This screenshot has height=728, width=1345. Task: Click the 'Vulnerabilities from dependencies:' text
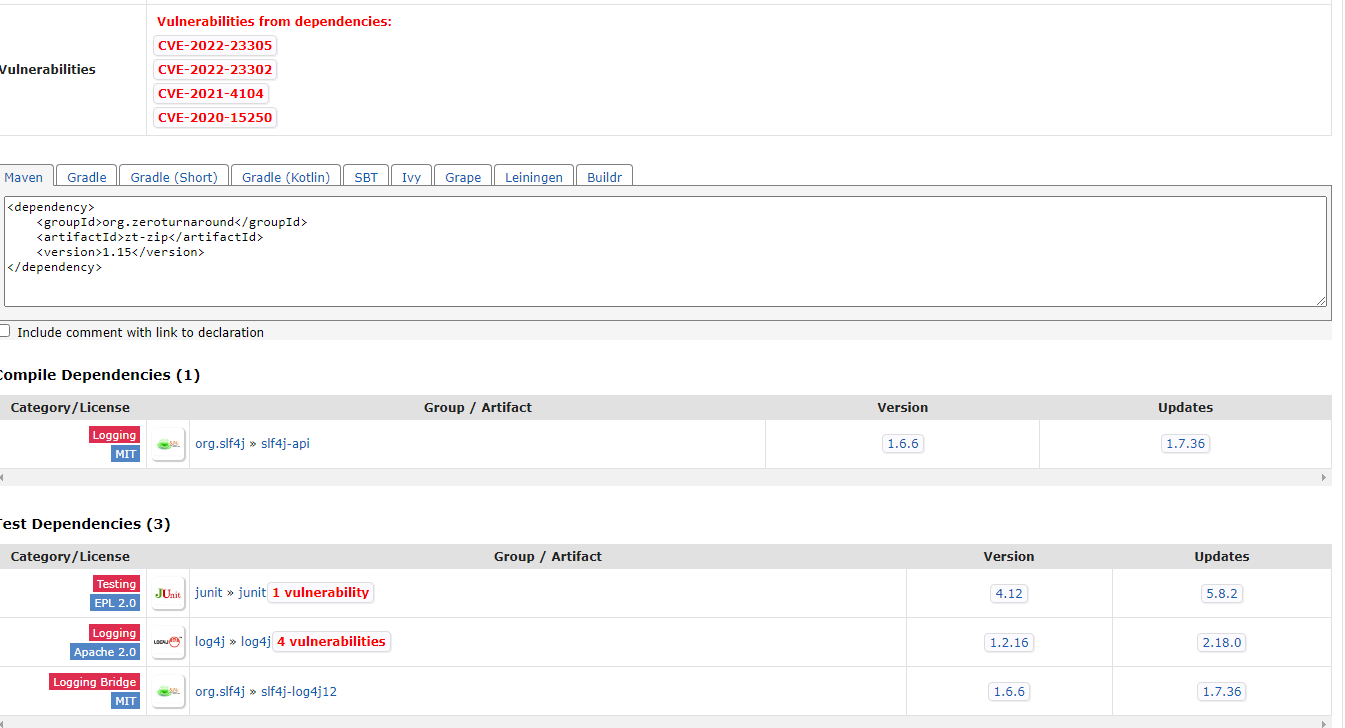(274, 21)
